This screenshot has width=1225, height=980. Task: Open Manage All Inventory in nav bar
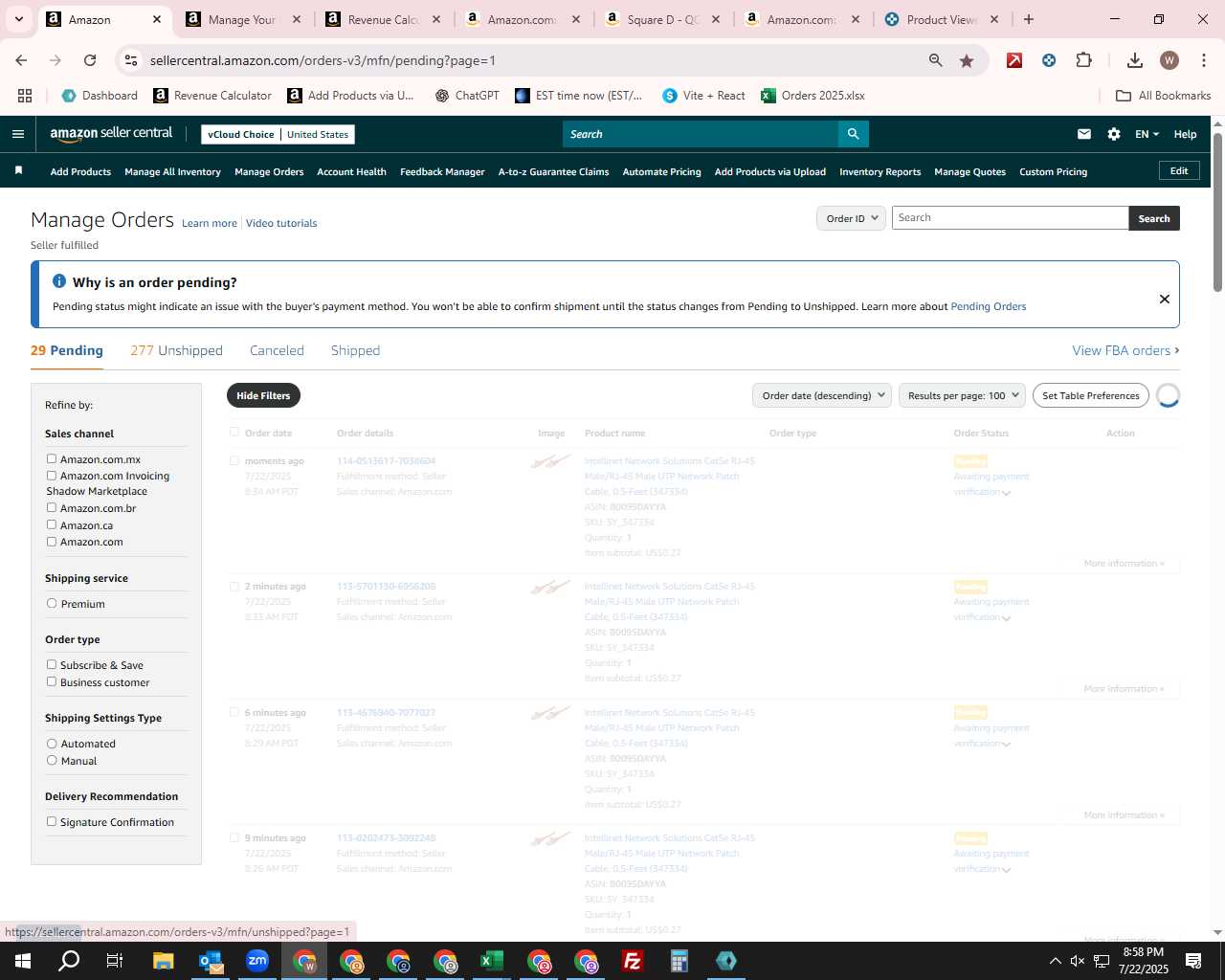[172, 171]
